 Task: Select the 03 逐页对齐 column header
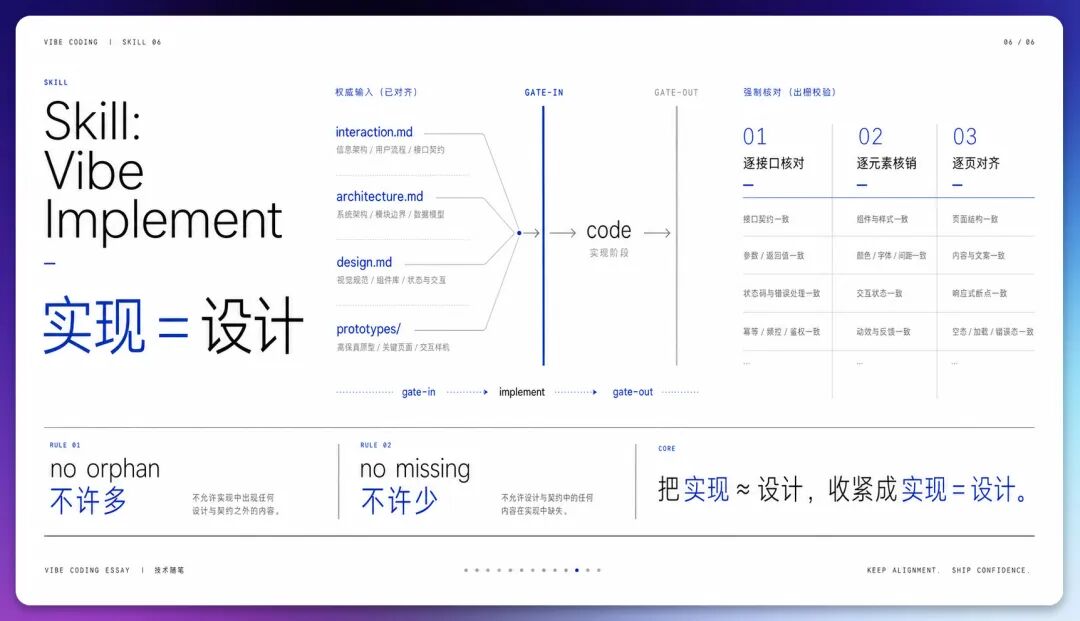click(976, 149)
